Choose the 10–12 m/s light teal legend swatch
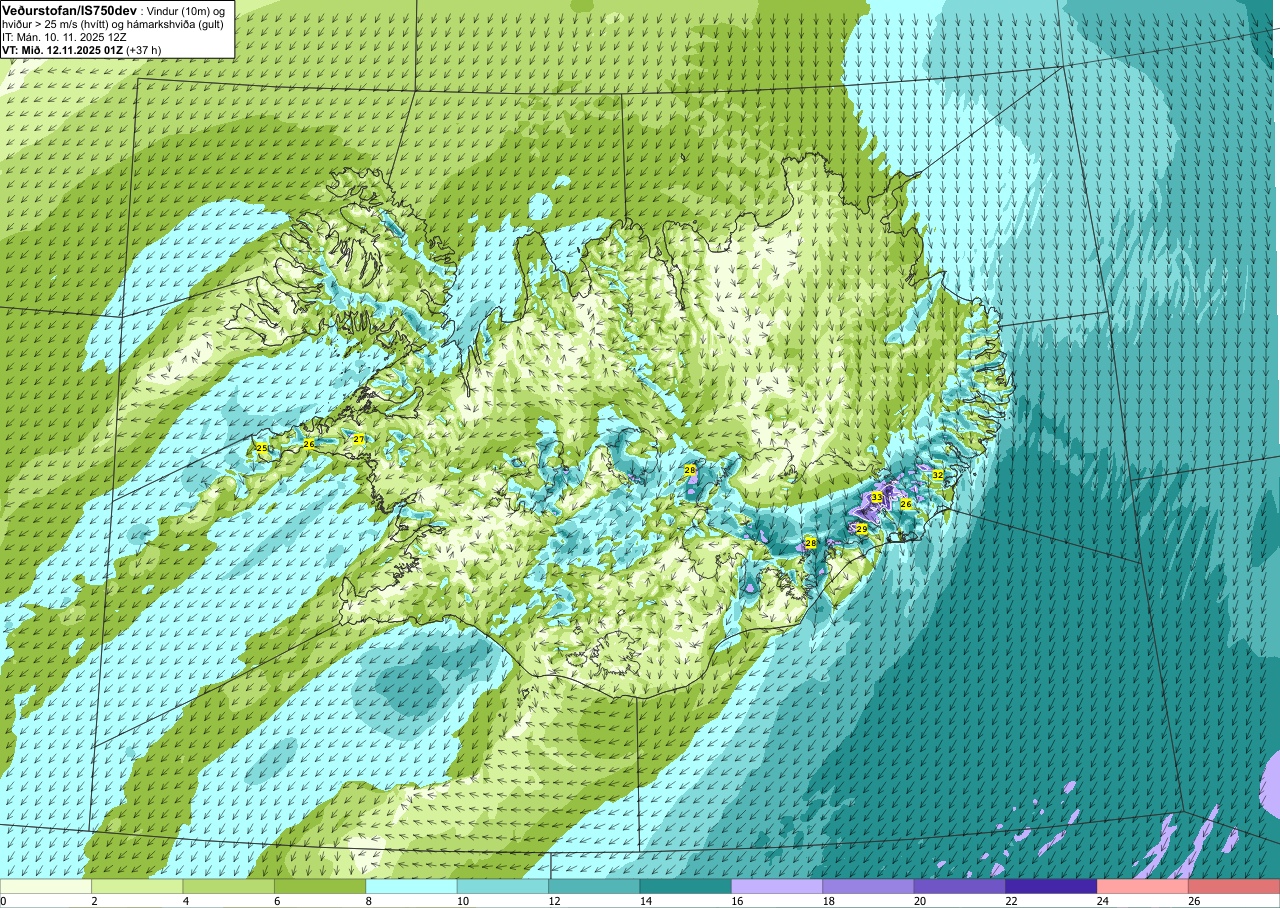Image resolution: width=1280 pixels, height=908 pixels. pyautogui.click(x=503, y=886)
